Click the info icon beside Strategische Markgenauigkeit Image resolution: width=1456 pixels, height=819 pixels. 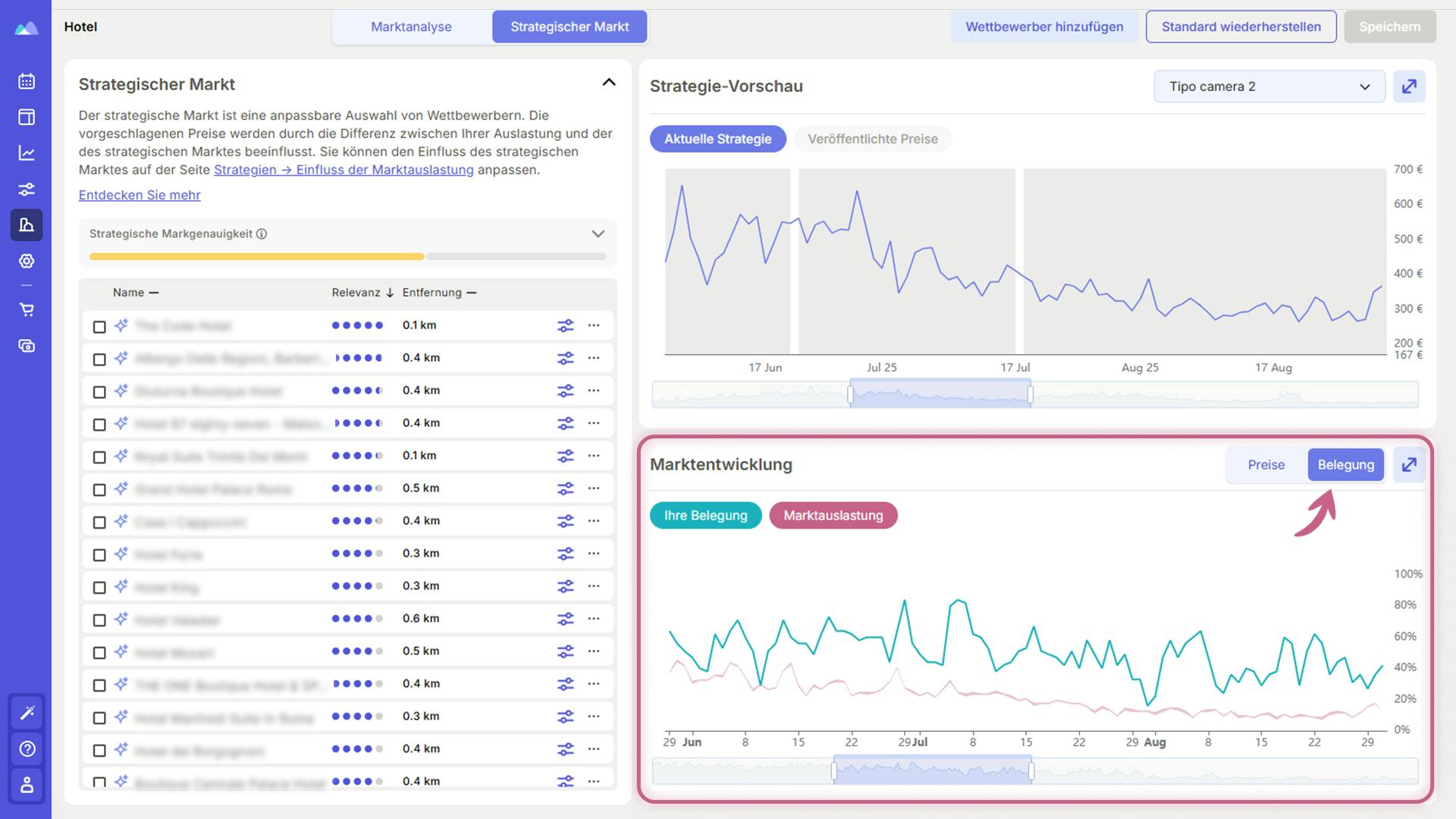[262, 234]
